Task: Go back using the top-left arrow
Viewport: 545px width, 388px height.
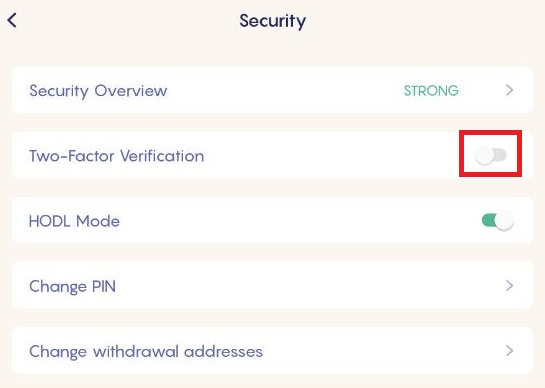Action: pos(12,20)
